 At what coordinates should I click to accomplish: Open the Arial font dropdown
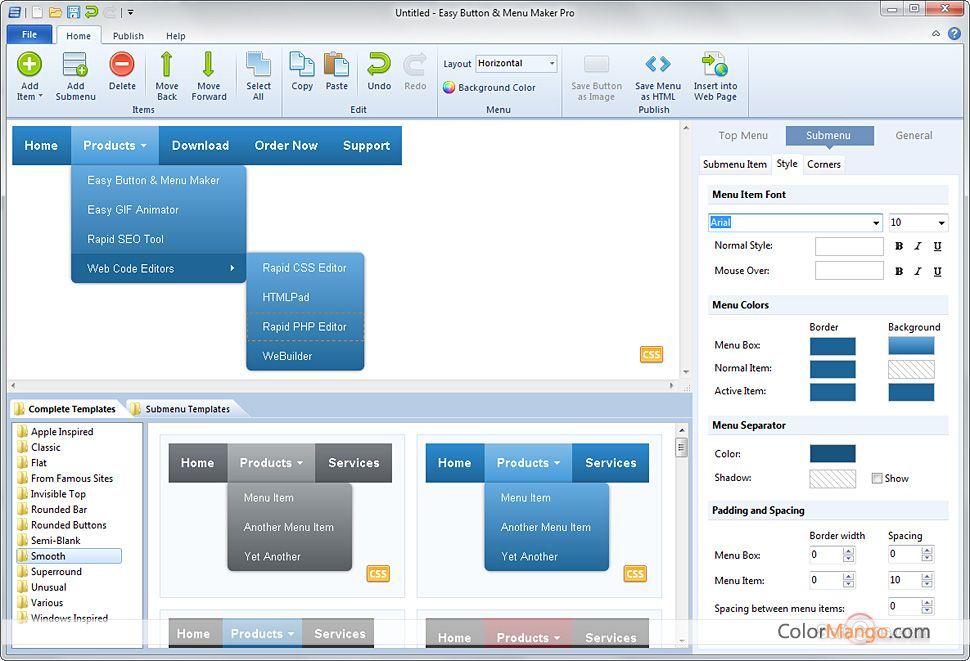point(876,223)
